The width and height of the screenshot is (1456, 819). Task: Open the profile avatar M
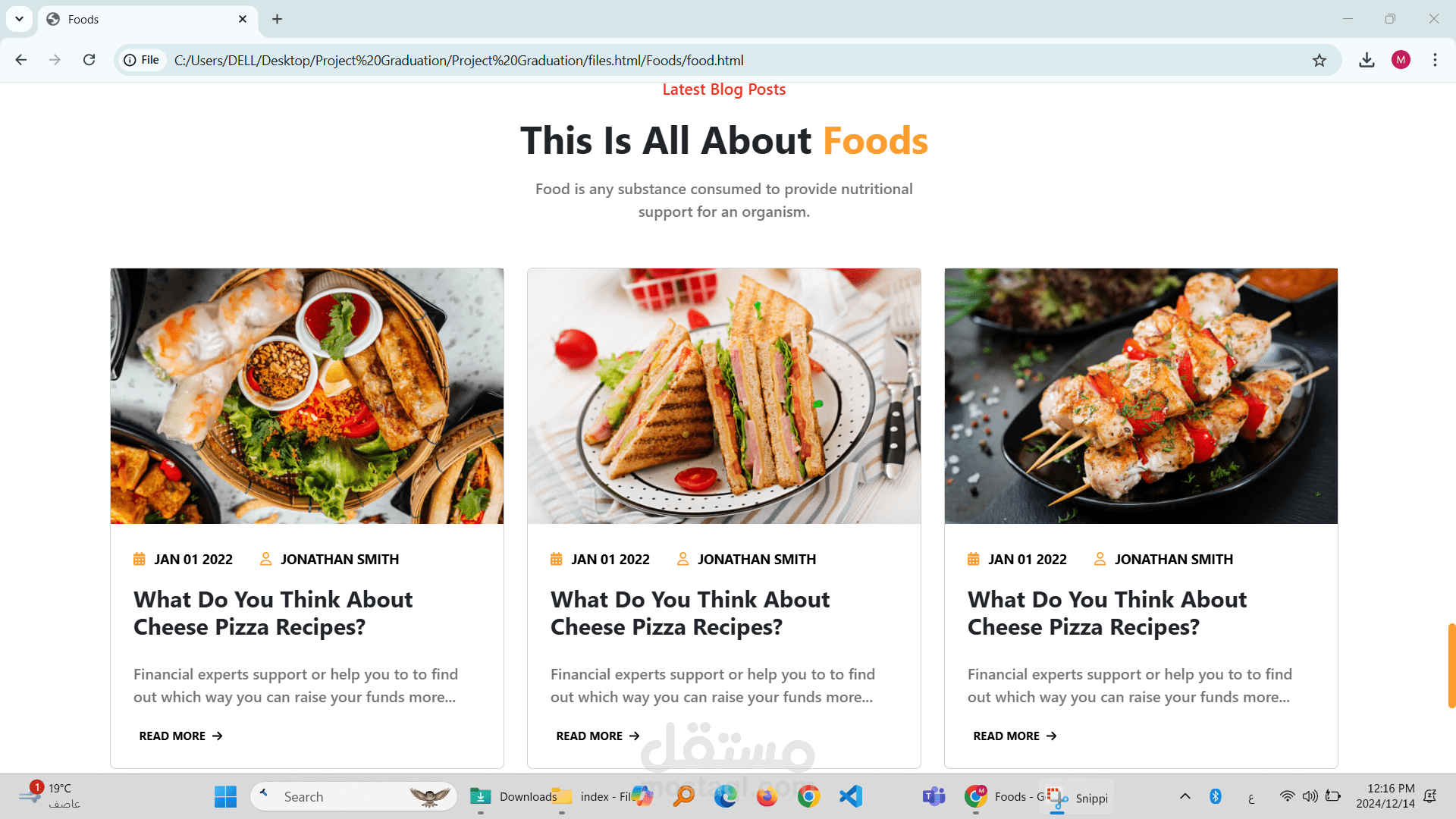(x=1401, y=60)
